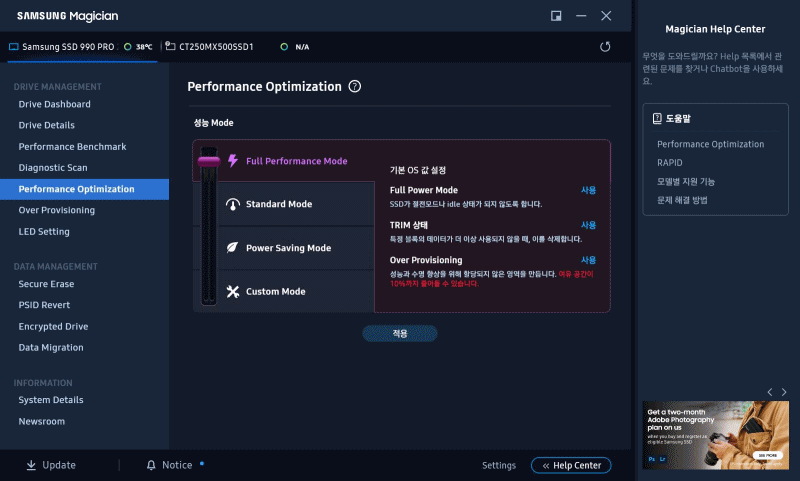Show next ad banner with right chevron

pyautogui.click(x=784, y=392)
